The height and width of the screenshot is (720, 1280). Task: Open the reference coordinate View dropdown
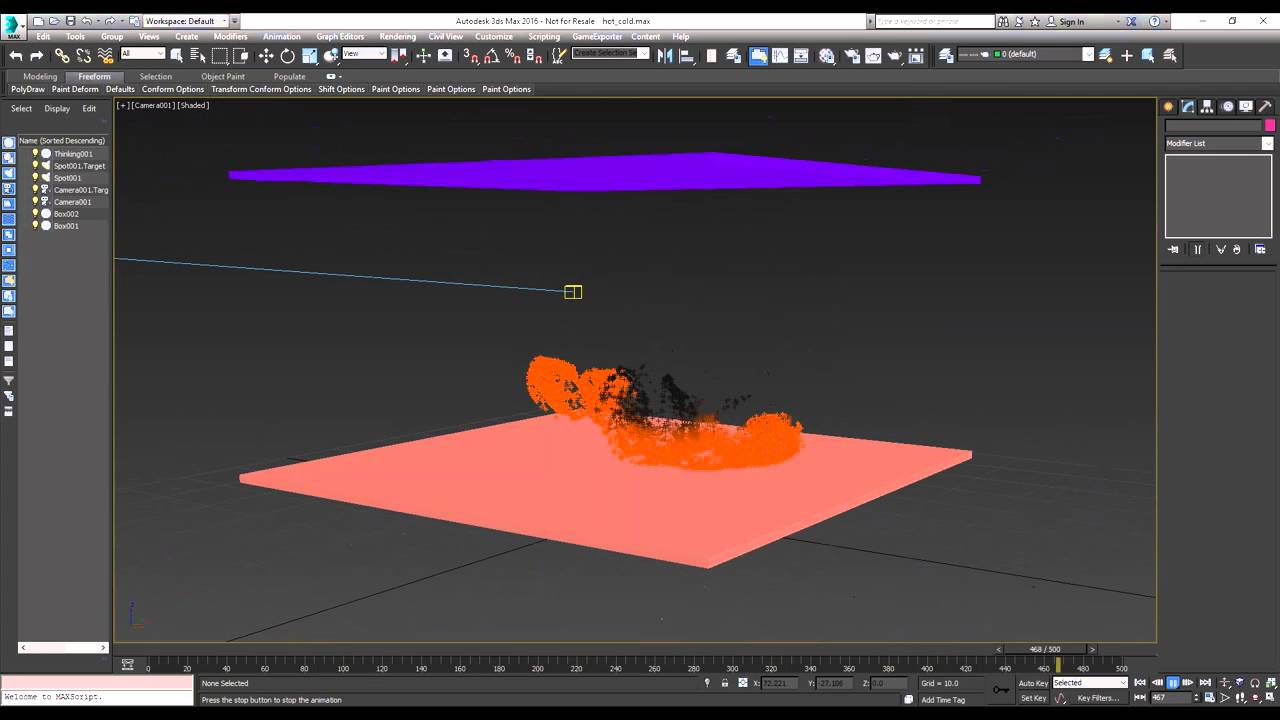(x=365, y=54)
